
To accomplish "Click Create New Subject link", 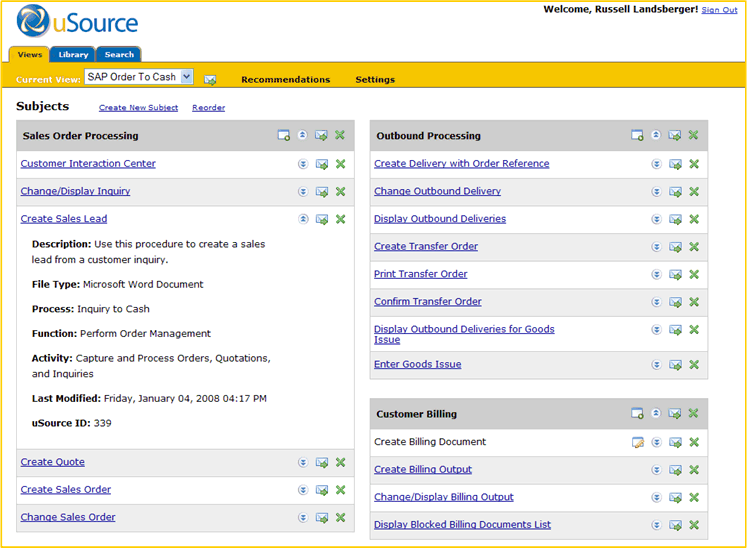I will (x=138, y=108).
